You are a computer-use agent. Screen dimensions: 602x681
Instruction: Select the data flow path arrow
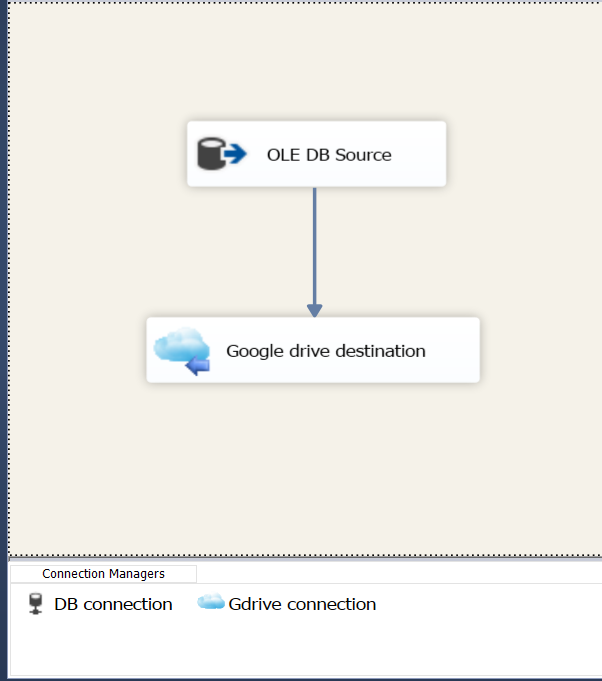tap(314, 252)
